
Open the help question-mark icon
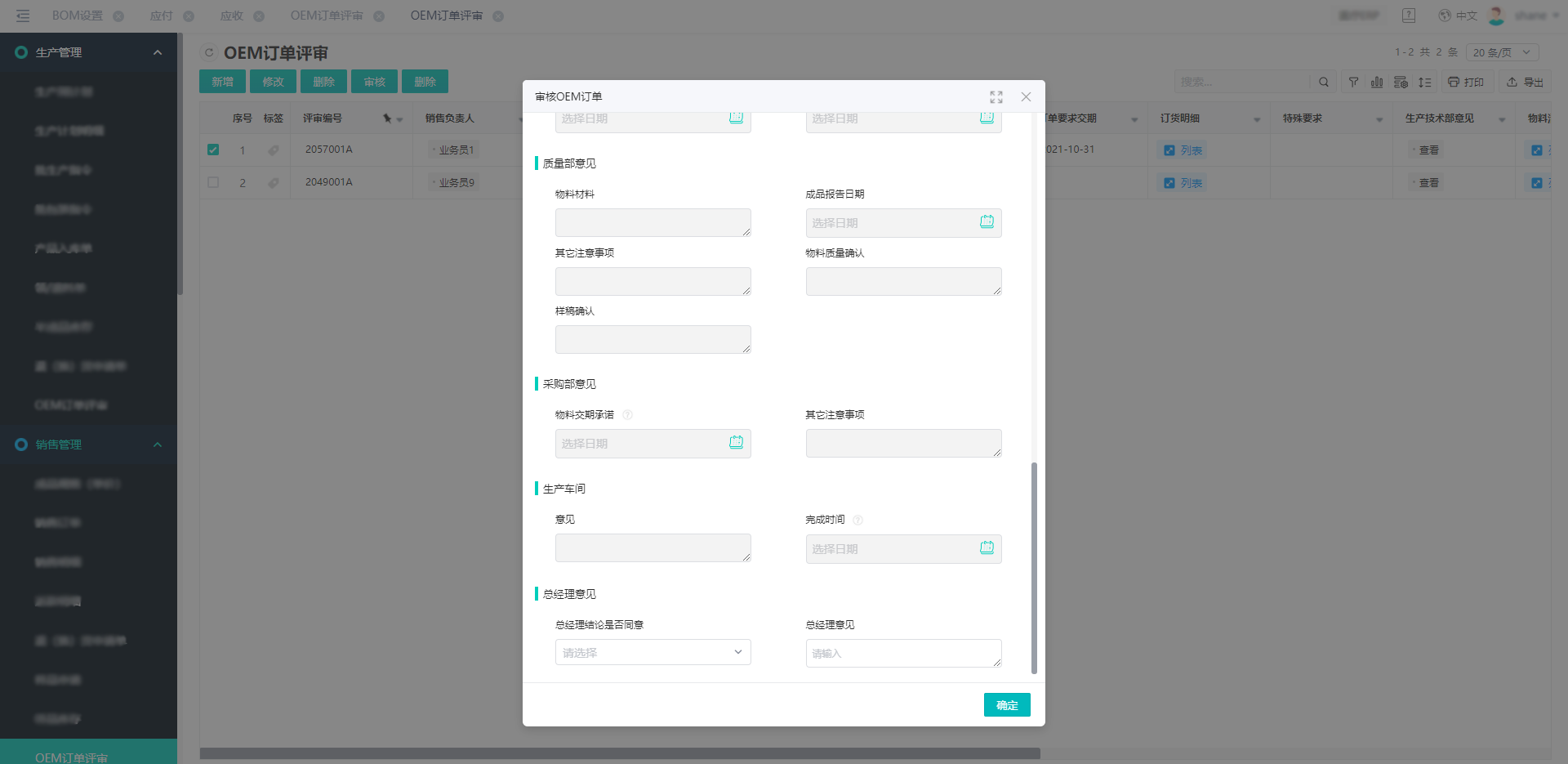[x=1409, y=16]
